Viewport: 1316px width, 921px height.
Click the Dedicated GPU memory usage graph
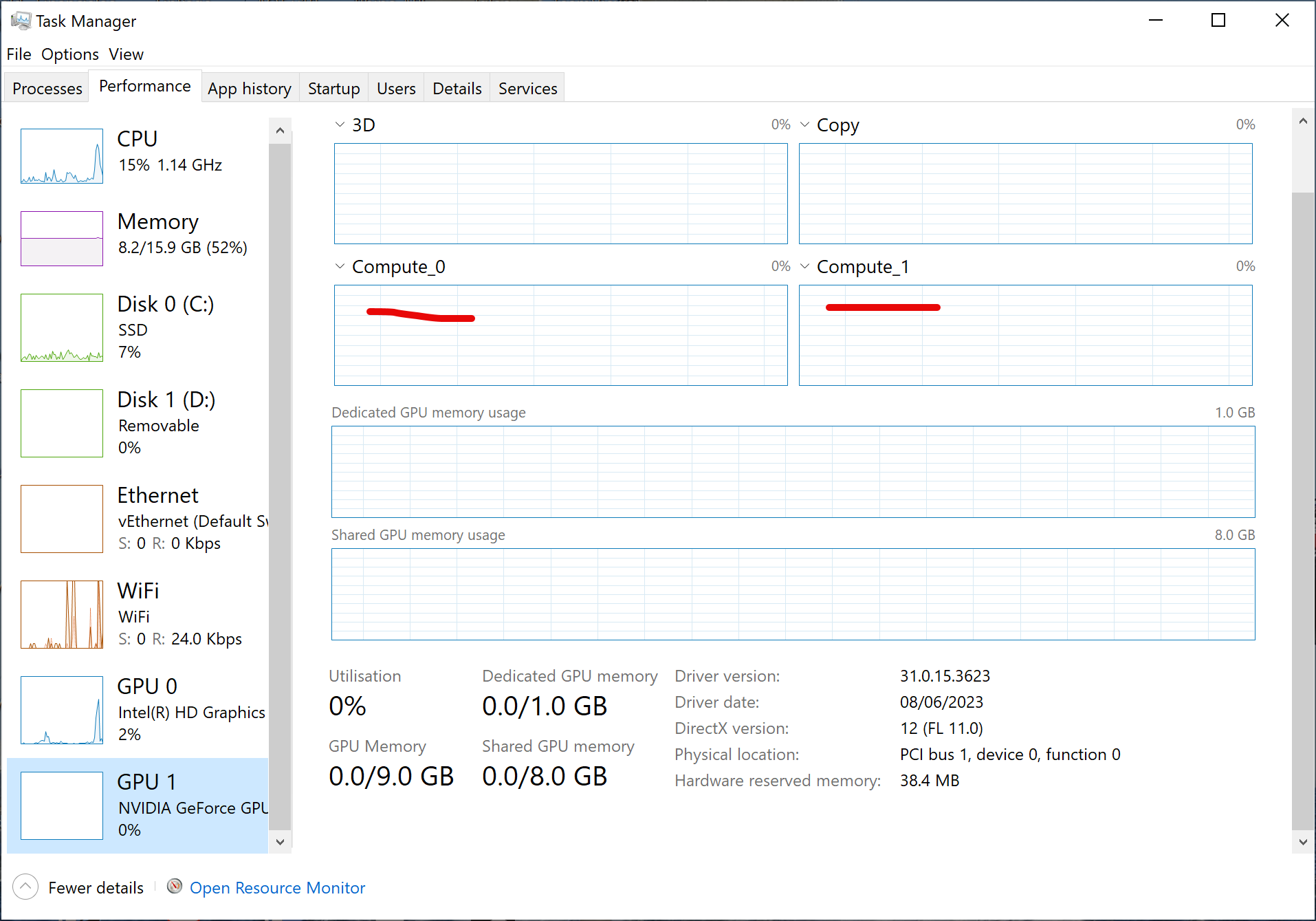pyautogui.click(x=793, y=472)
